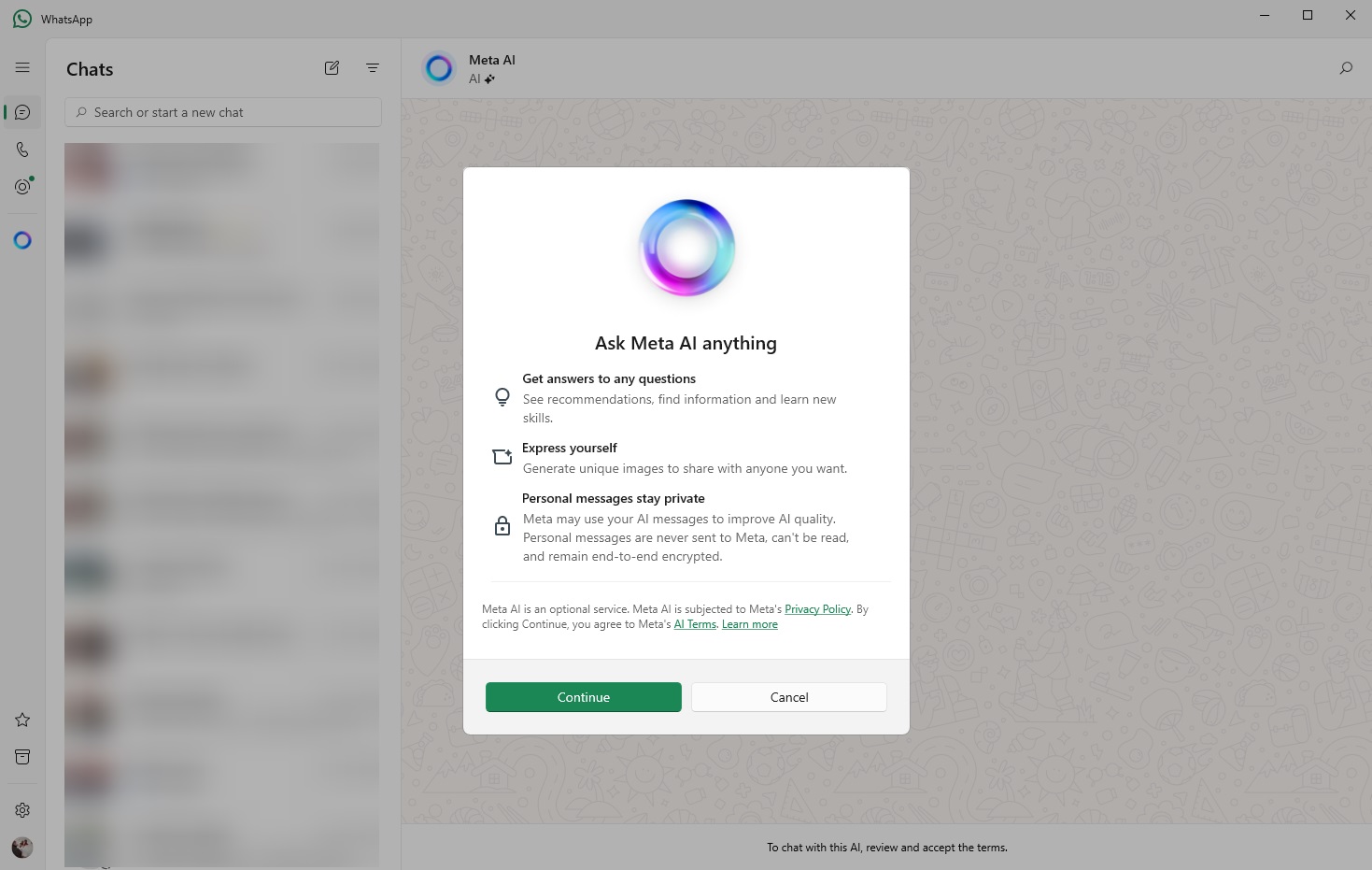Click the image sparkle icon beside Express yourself
The image size is (1372, 870).
point(502,457)
